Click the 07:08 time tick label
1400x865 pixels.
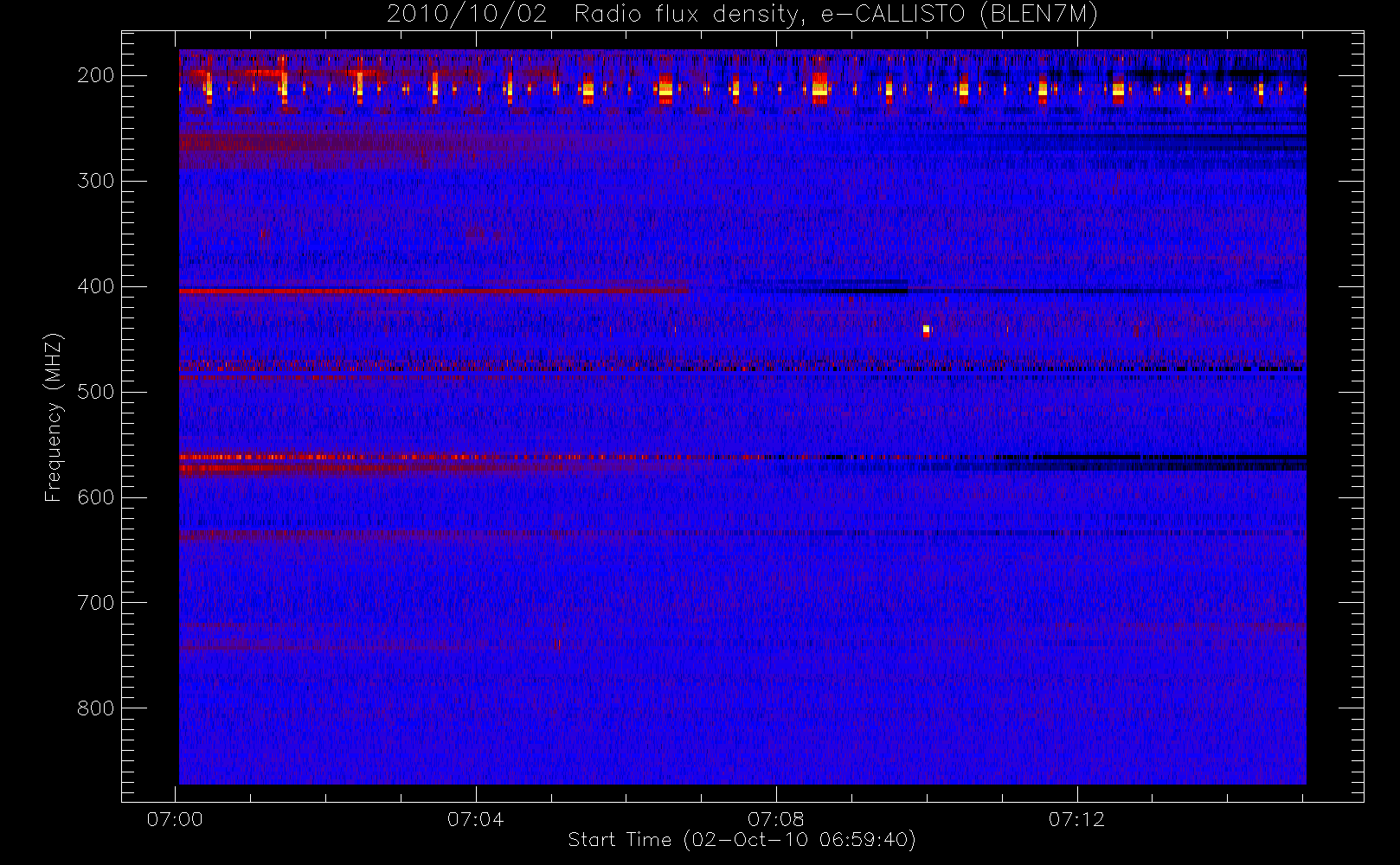coord(776,819)
